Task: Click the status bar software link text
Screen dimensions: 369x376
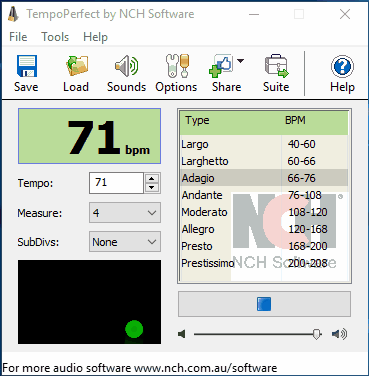Action: tap(140, 368)
